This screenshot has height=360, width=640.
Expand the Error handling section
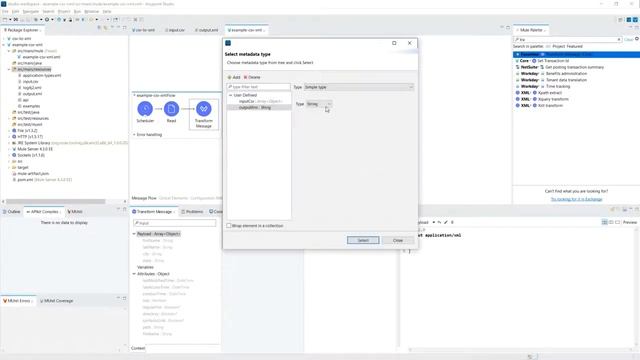pos(134,134)
